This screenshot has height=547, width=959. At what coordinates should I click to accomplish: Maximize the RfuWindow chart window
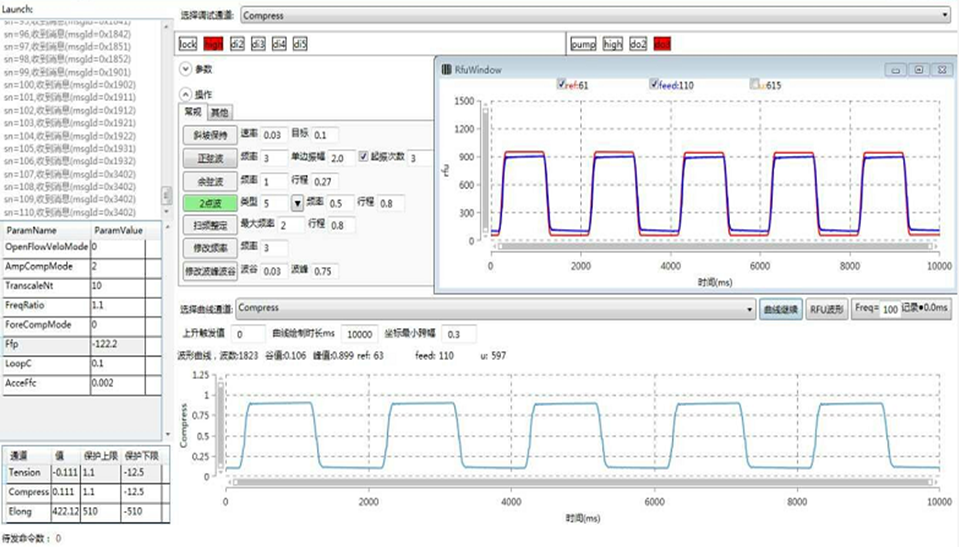point(918,69)
